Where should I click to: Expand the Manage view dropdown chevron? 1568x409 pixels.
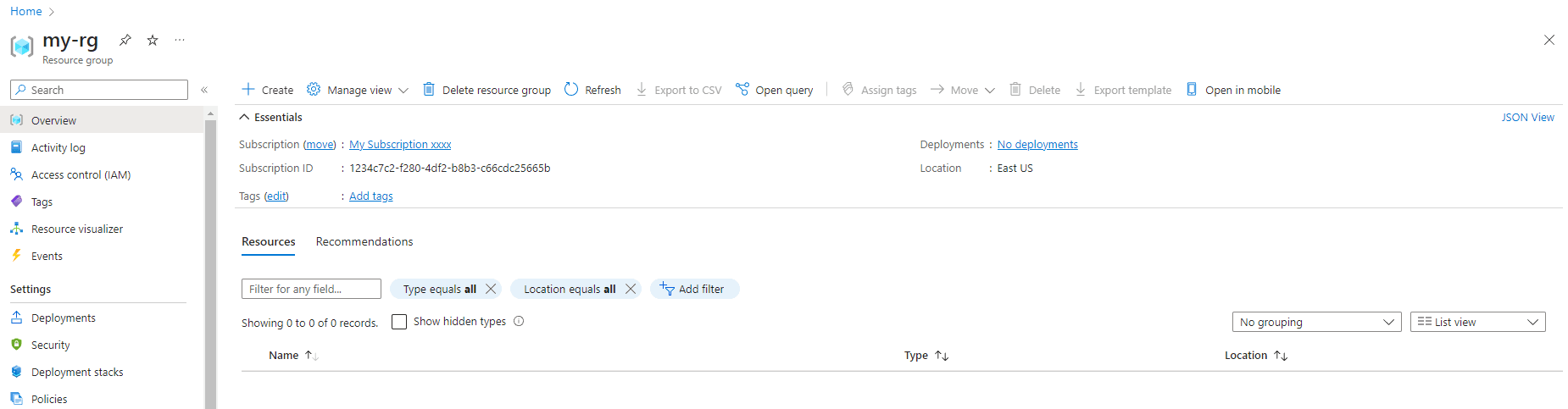pos(403,91)
